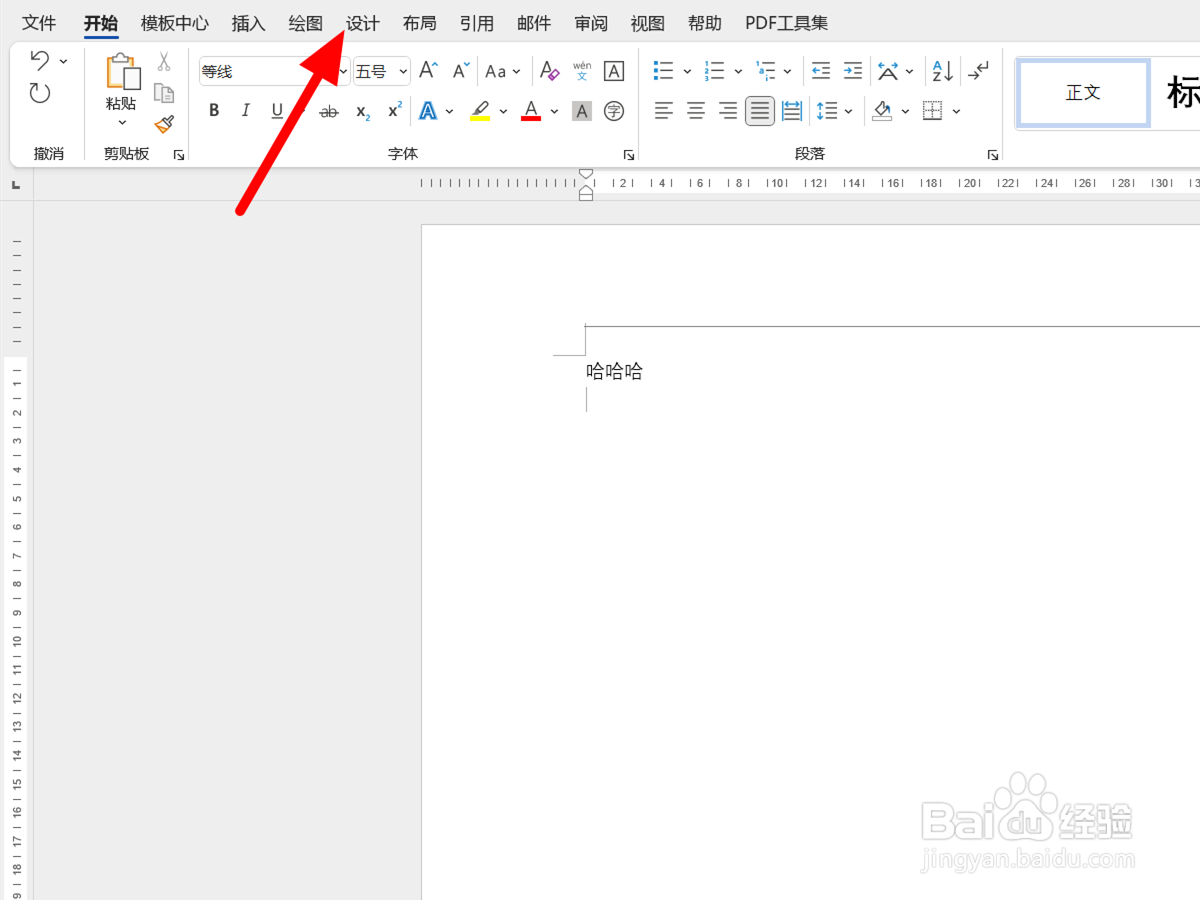Open the 模板中心 tab

pos(175,23)
